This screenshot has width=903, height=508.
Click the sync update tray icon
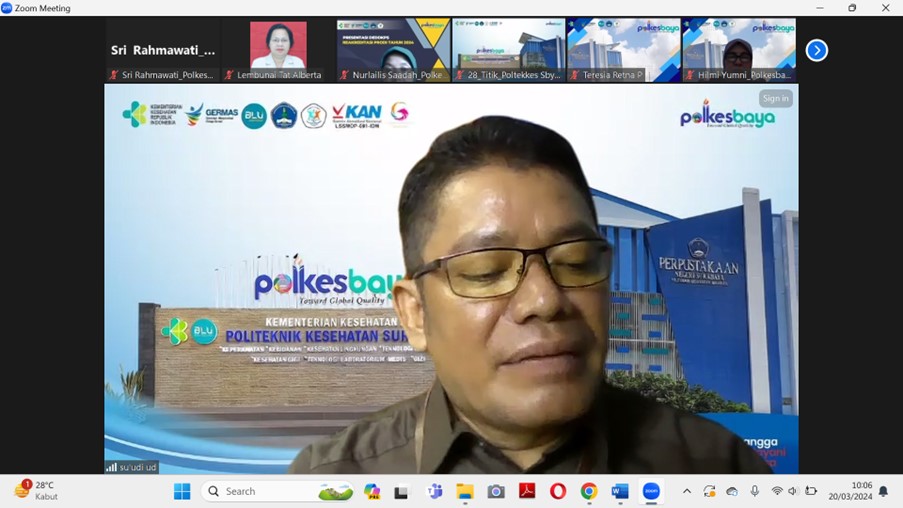(710, 491)
